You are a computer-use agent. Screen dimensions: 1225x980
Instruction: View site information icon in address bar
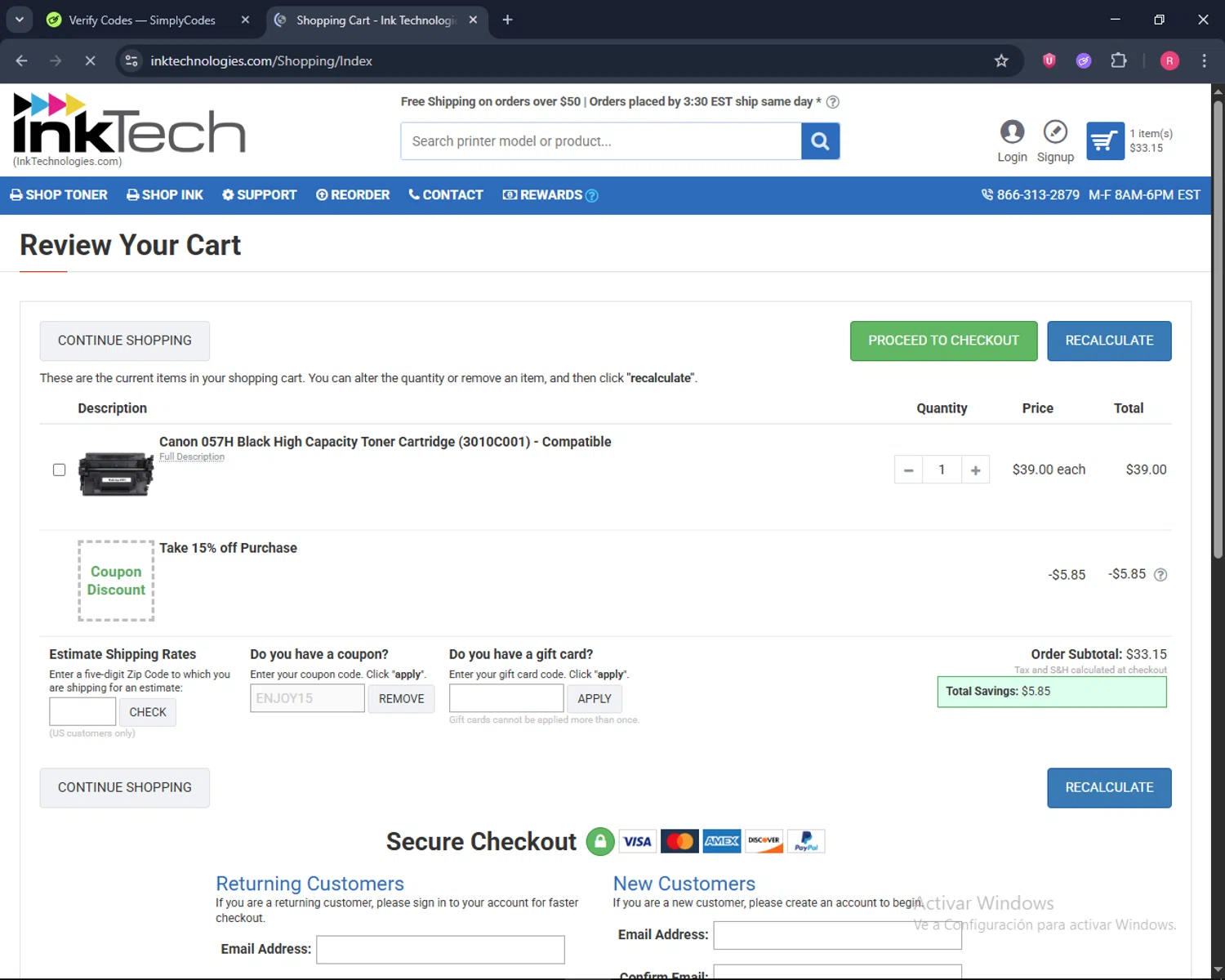[131, 60]
